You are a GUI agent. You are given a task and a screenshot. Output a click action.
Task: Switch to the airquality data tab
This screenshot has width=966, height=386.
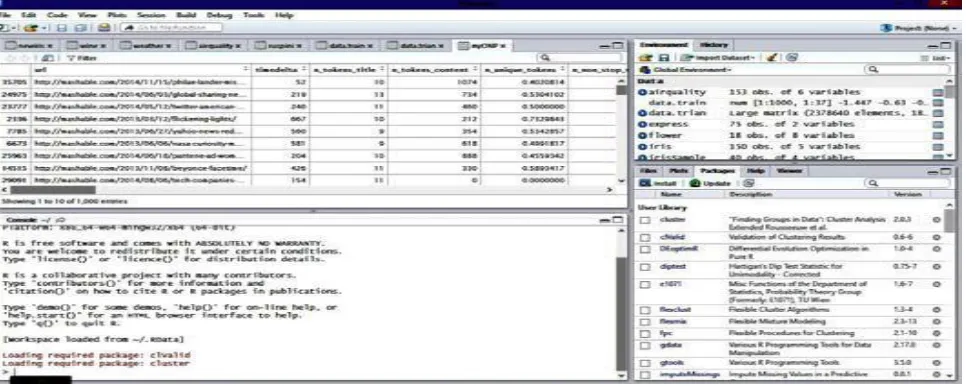tap(214, 46)
